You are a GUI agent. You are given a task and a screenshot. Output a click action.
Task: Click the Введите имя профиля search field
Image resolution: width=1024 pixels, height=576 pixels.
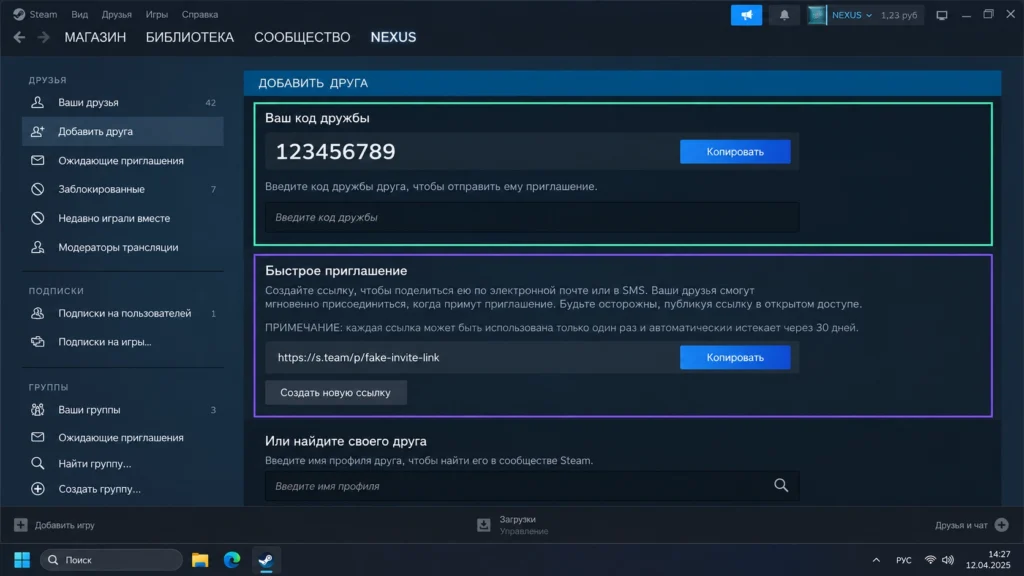coord(532,486)
